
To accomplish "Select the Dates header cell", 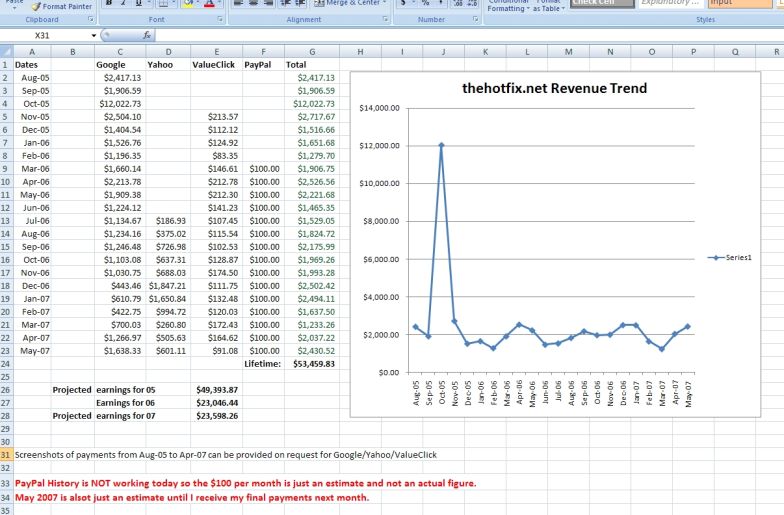I will (x=32, y=65).
